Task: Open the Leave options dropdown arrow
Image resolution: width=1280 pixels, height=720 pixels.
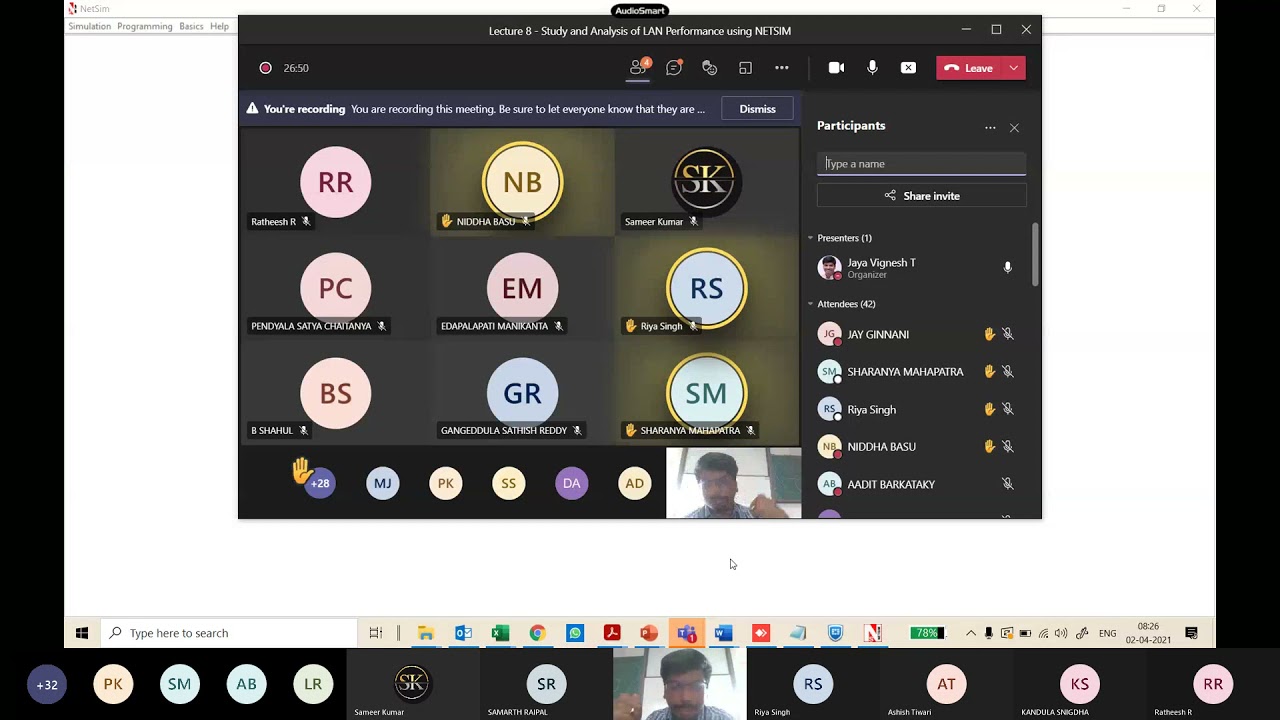Action: coord(1014,68)
